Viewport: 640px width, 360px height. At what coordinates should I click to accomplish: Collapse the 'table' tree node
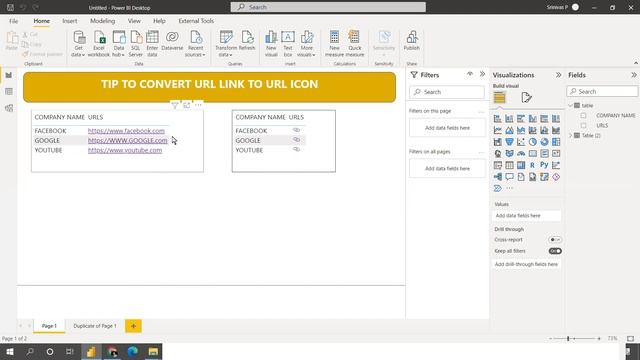point(571,105)
